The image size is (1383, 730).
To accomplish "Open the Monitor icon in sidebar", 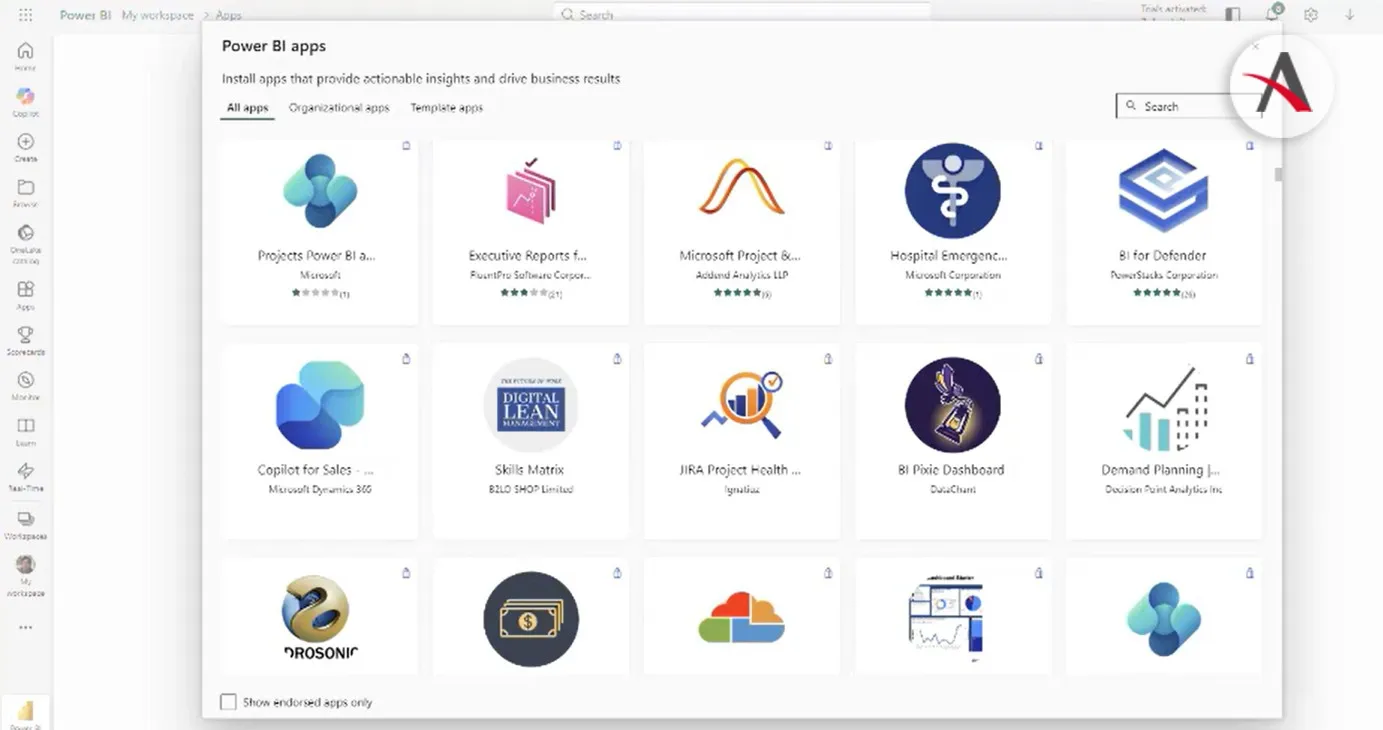I will 25,385.
